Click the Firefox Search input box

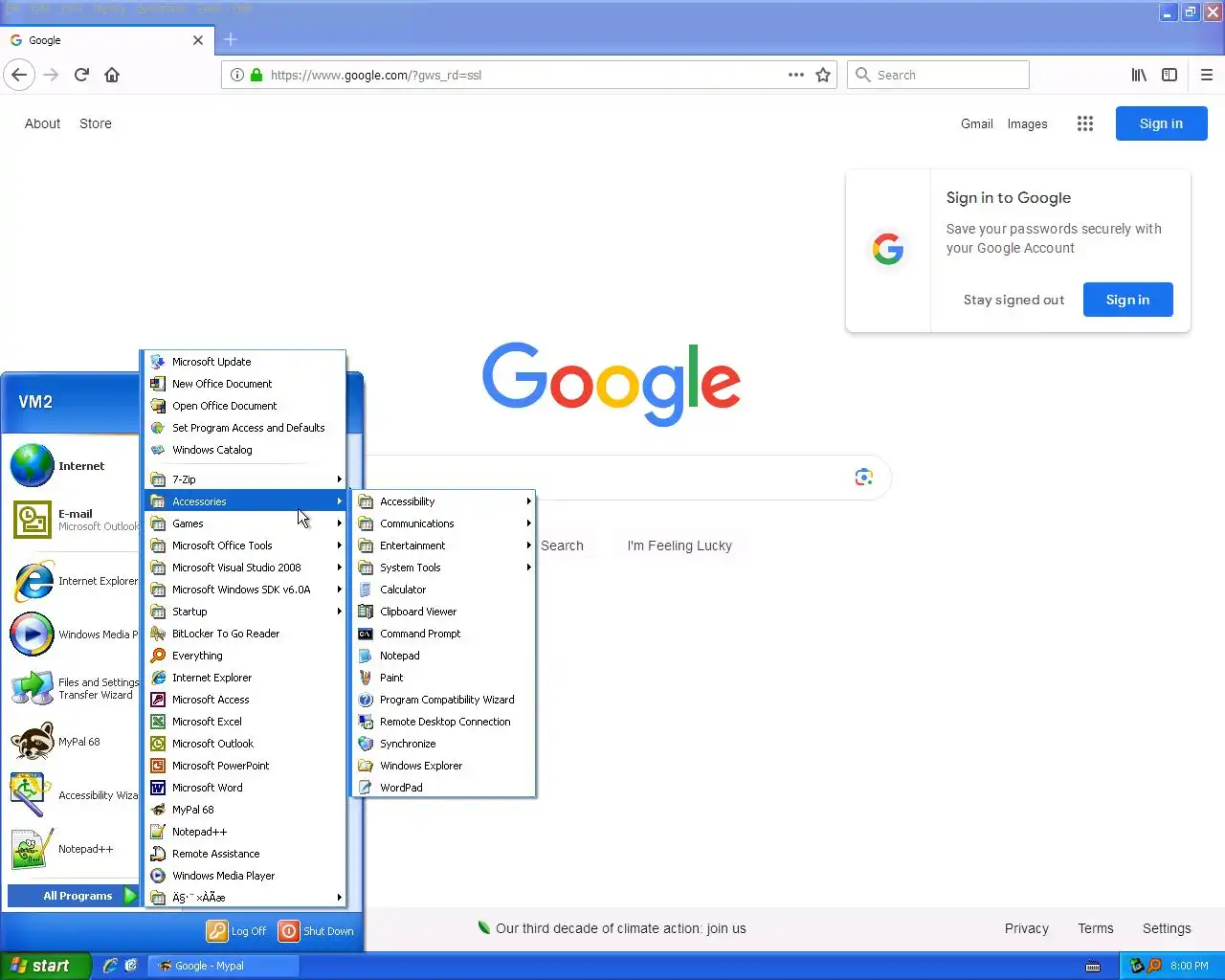(x=938, y=75)
